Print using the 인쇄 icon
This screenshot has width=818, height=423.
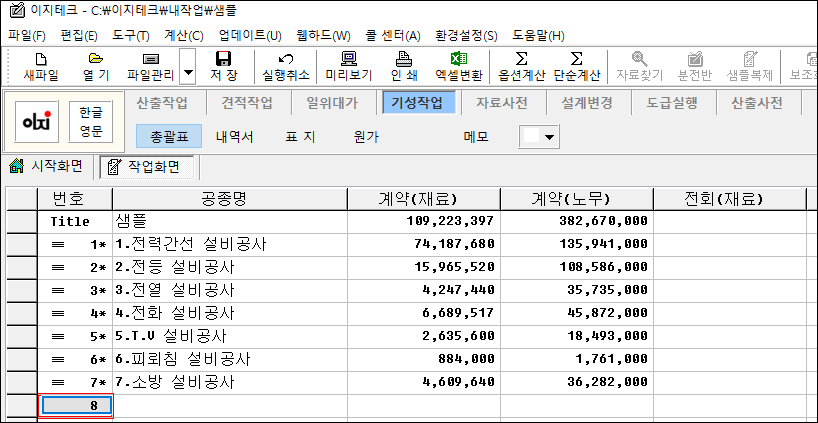pos(404,66)
